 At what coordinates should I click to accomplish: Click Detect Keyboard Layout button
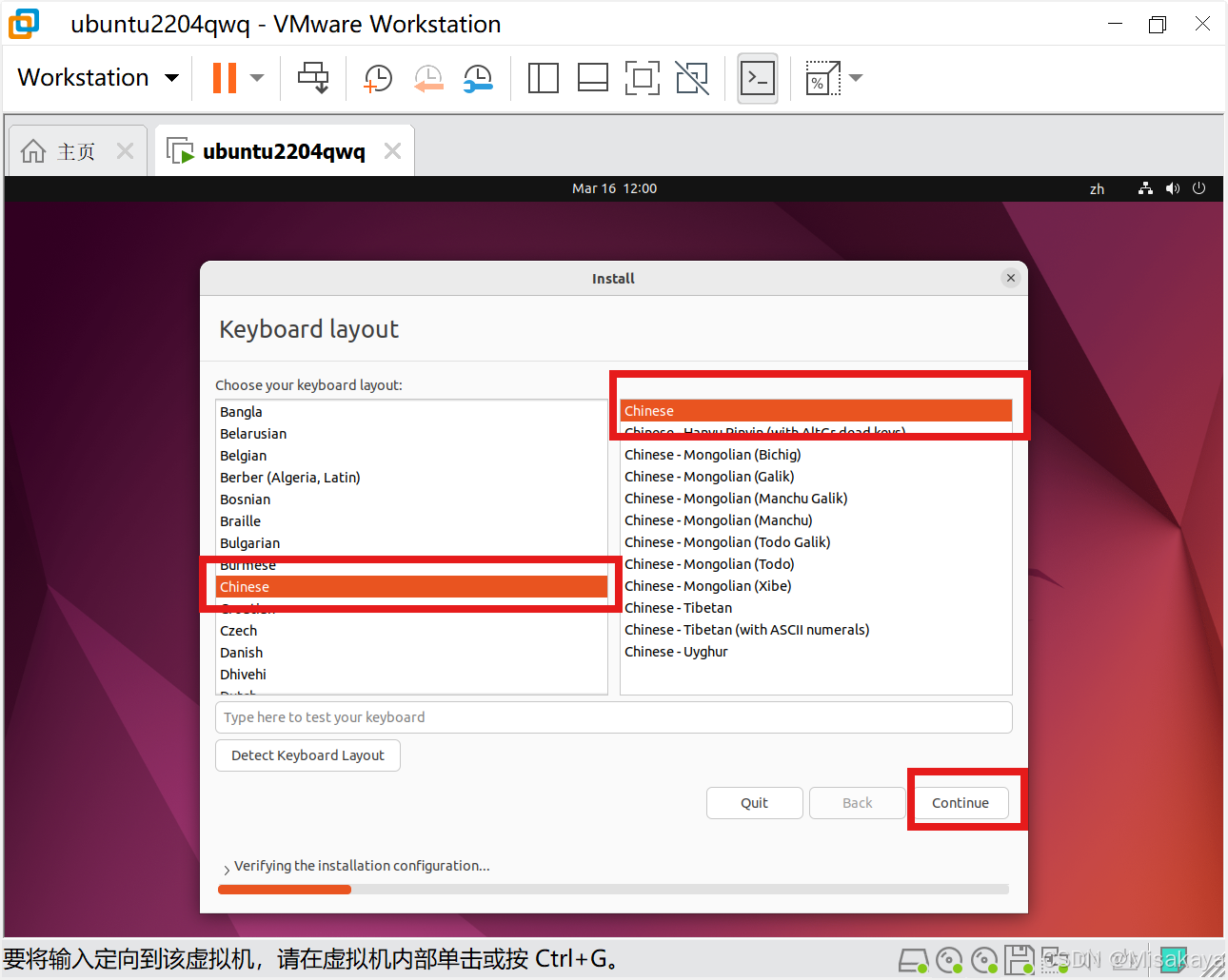pyautogui.click(x=307, y=755)
